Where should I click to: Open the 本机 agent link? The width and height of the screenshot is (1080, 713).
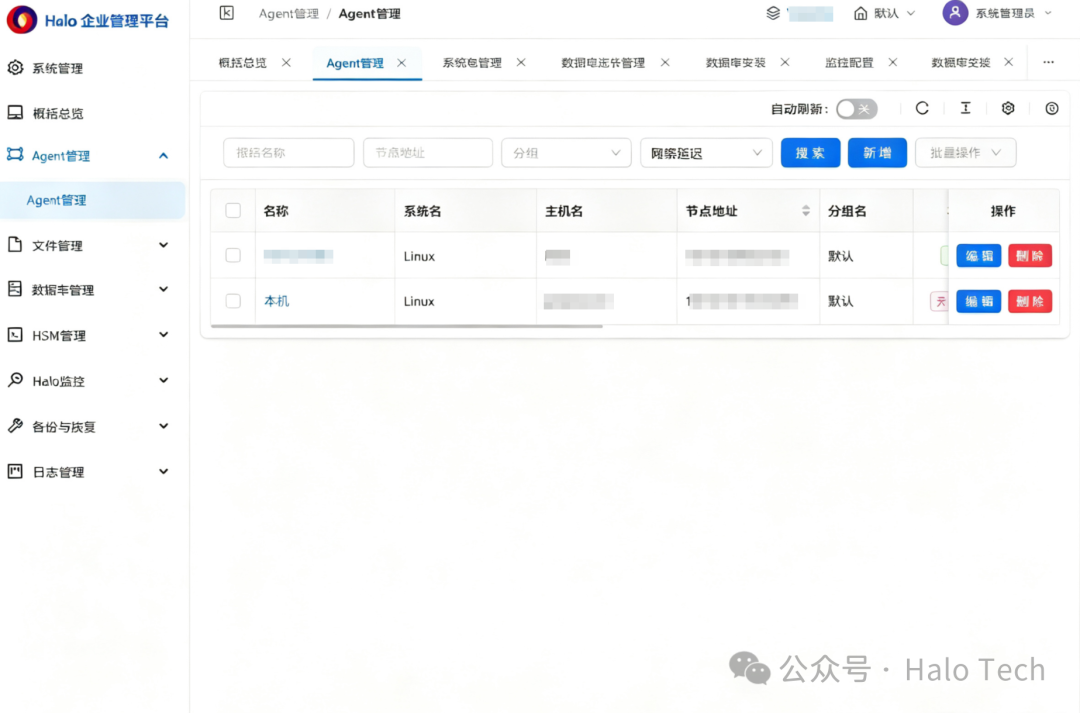(276, 301)
